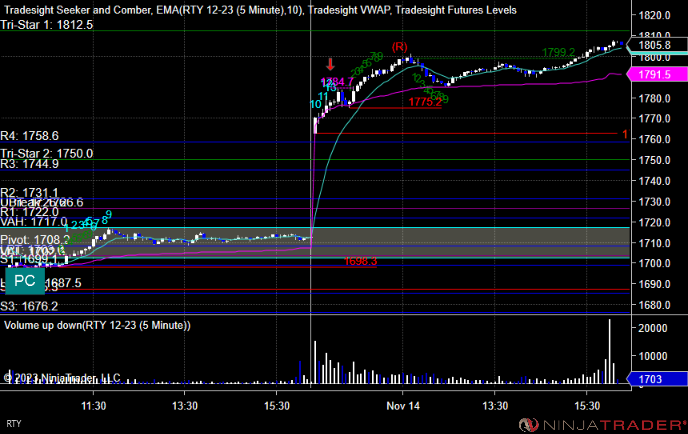Select the red '(R)' marker above the high

coord(399,47)
